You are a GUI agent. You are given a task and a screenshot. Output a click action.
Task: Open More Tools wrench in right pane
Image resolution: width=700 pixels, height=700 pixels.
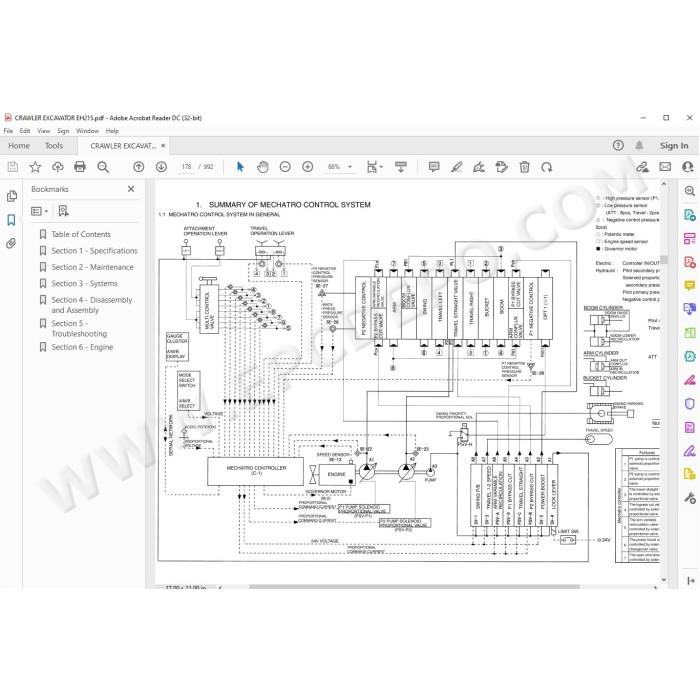690,498
